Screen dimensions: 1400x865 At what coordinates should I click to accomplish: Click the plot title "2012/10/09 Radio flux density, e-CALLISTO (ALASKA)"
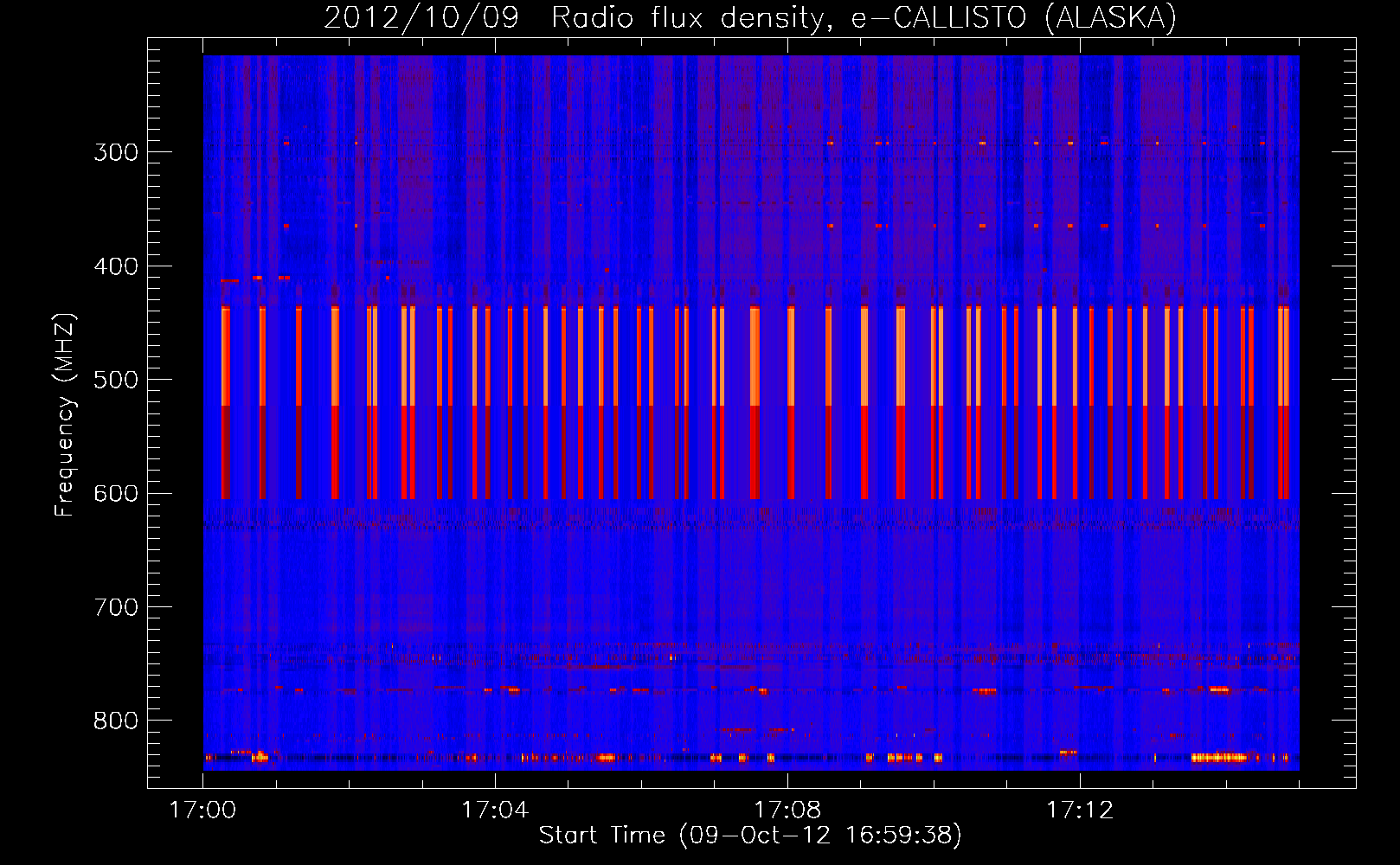click(750, 17)
